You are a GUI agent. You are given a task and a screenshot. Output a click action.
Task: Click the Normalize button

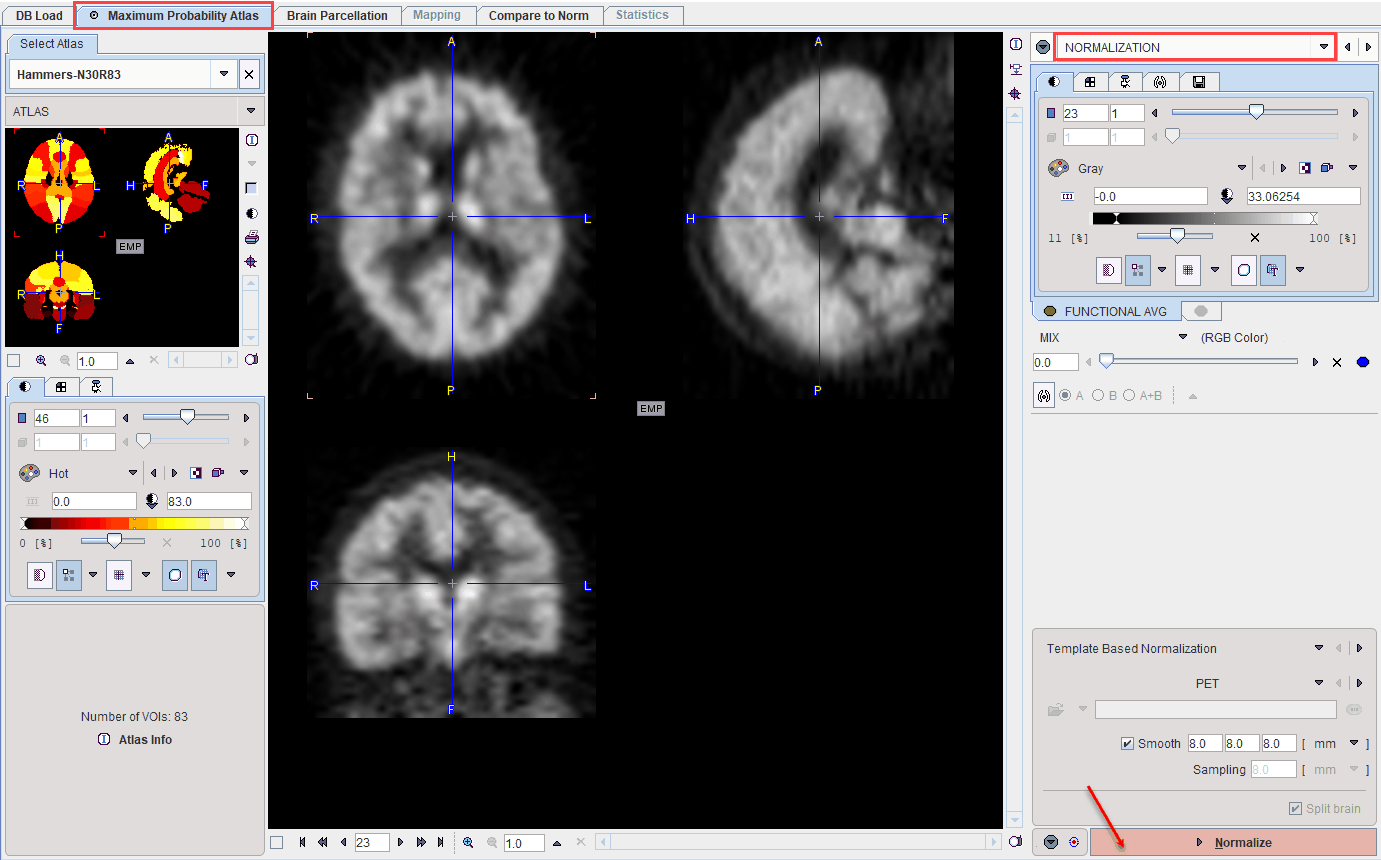(1233, 842)
